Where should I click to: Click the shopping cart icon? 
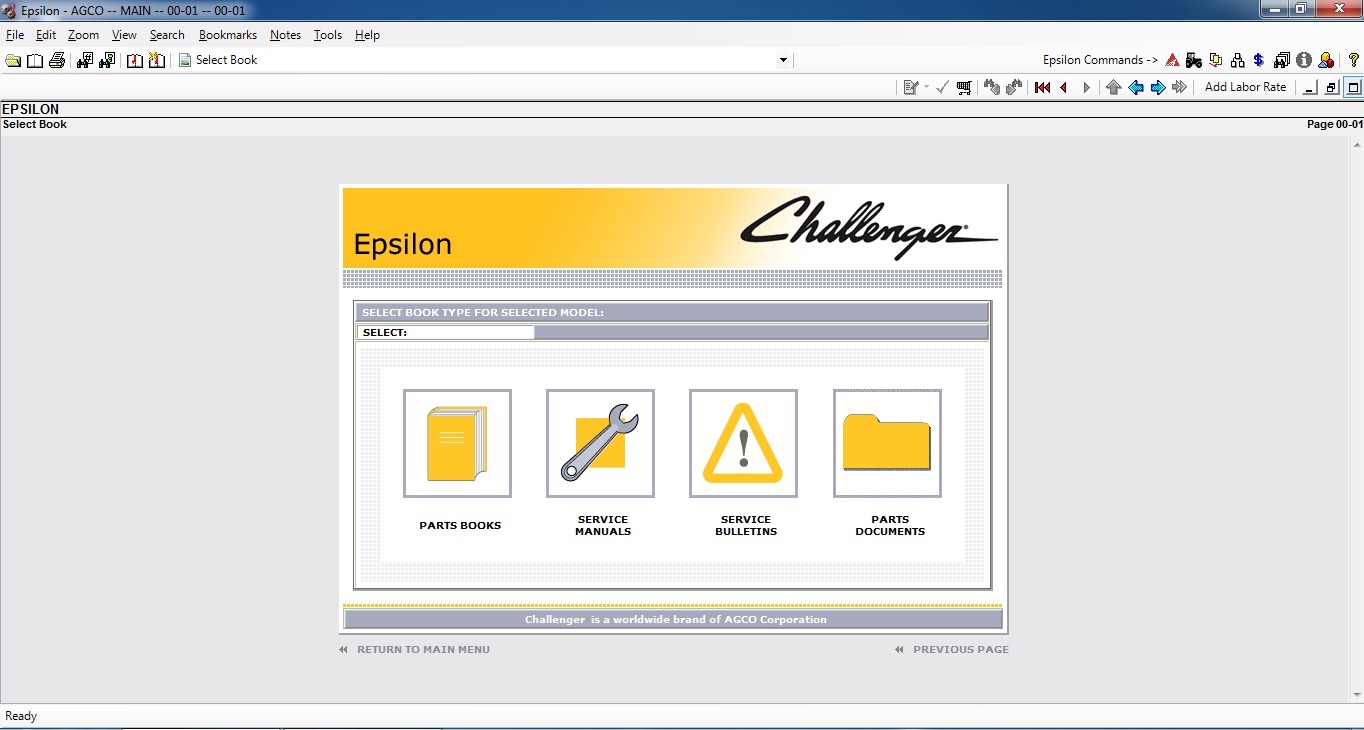coord(964,87)
